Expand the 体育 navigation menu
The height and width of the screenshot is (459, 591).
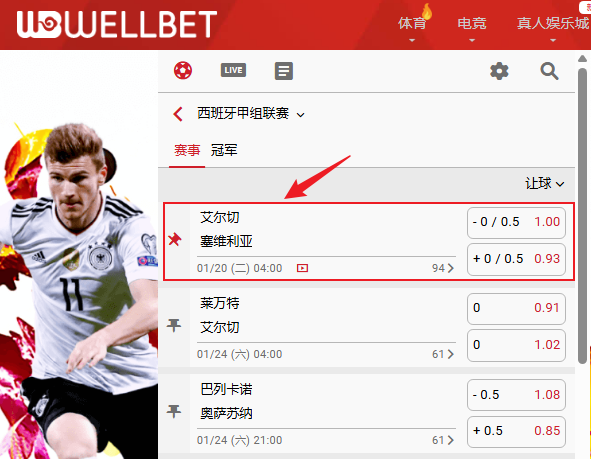click(412, 28)
